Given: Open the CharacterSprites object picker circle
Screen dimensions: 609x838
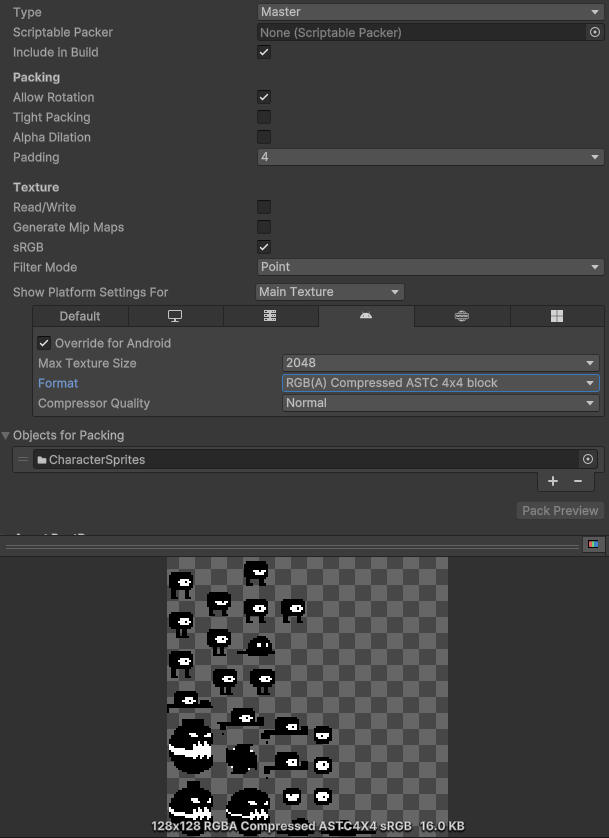Looking at the screenshot, I should click(588, 459).
